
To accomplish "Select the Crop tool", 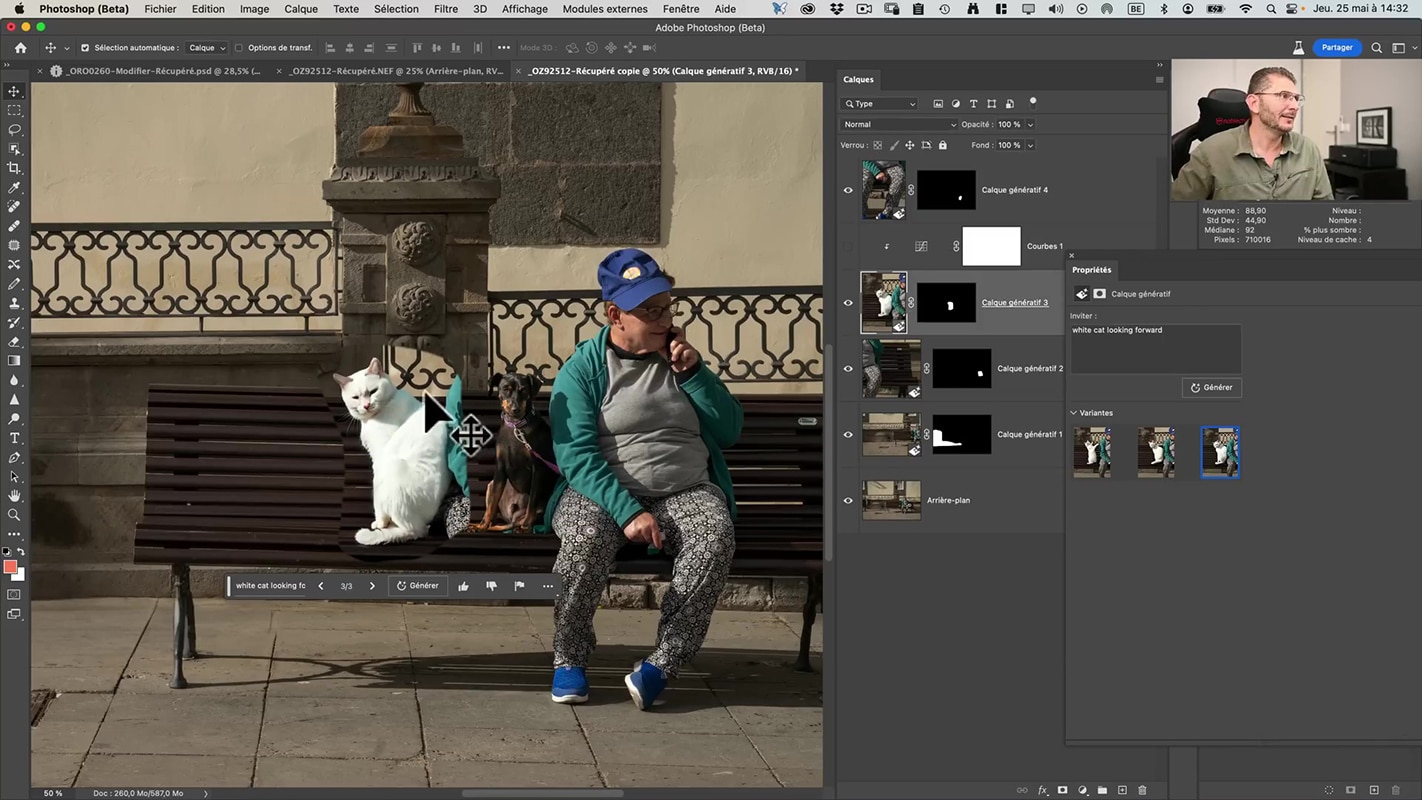I will pos(14,168).
